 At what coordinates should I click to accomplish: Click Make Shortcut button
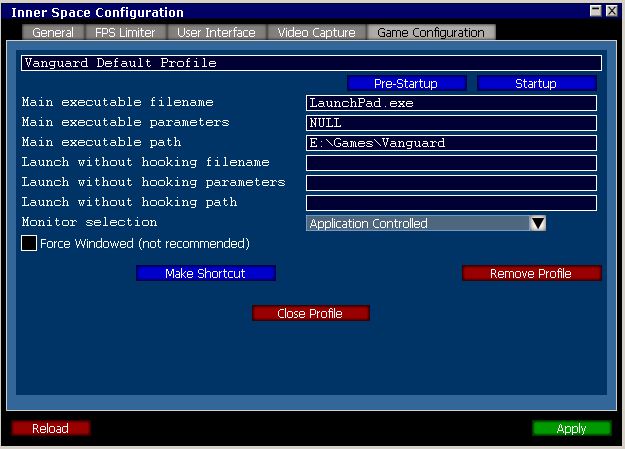point(206,273)
